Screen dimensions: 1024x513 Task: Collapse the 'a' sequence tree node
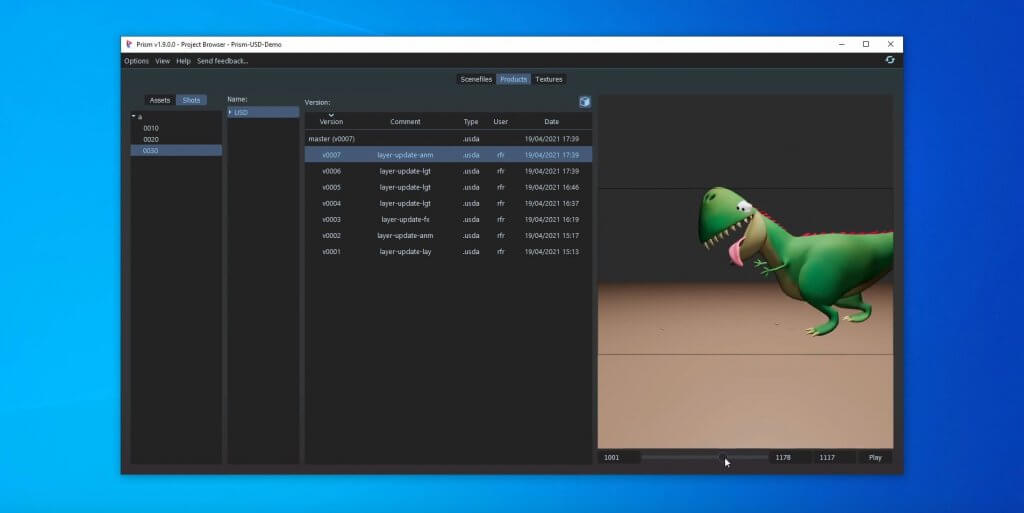pos(133,116)
